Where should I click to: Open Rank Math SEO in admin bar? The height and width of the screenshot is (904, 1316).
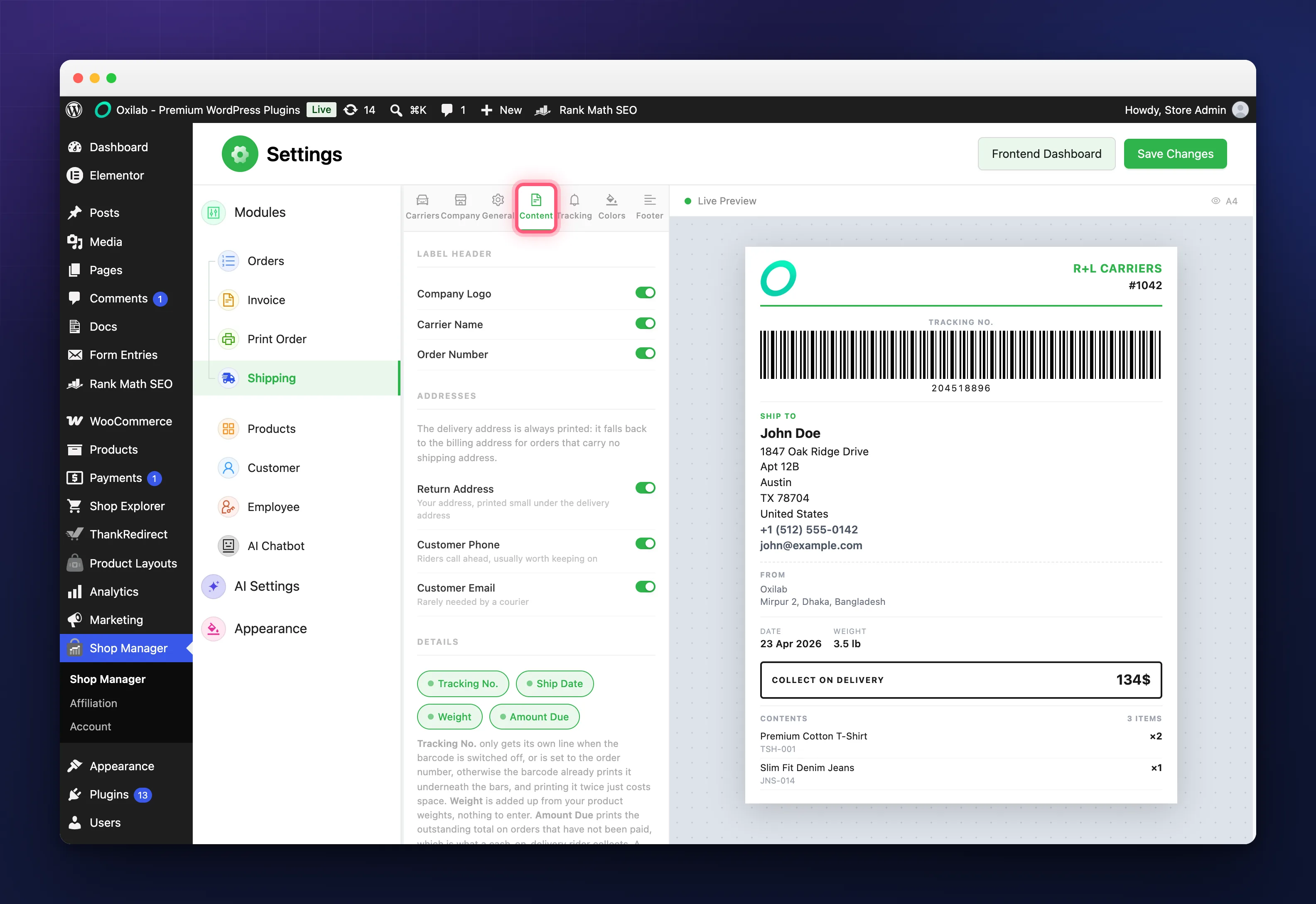[x=586, y=110]
